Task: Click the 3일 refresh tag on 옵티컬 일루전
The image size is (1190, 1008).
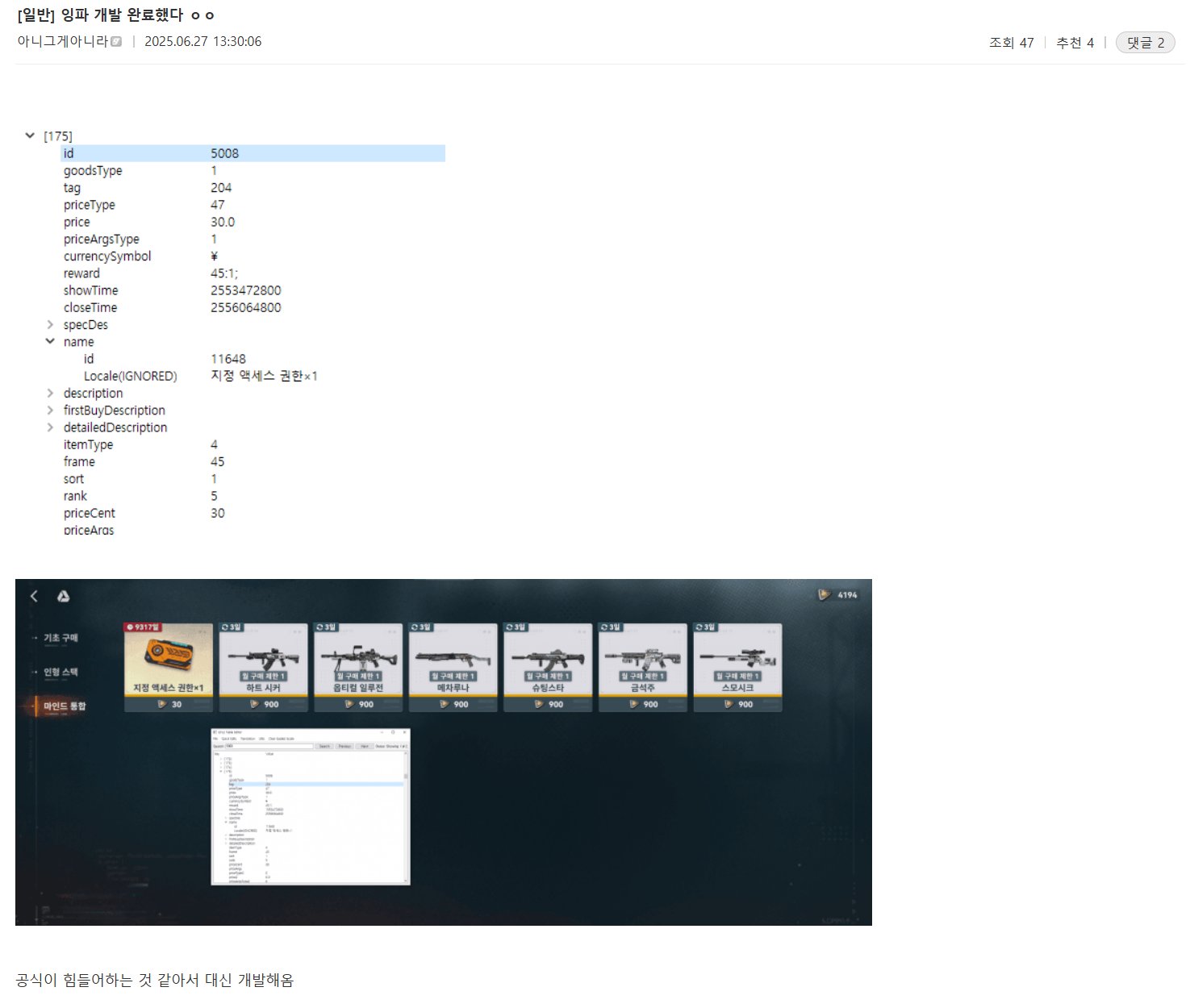Action: 326,627
